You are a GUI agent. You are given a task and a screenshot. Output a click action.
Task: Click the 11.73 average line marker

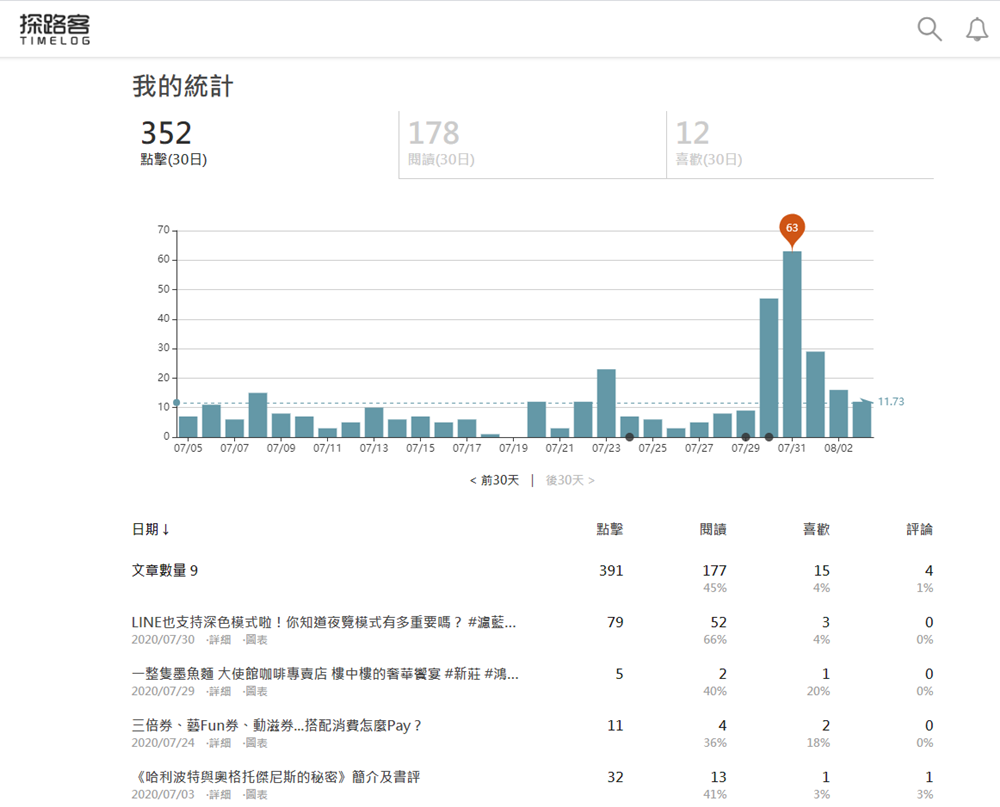pos(890,402)
